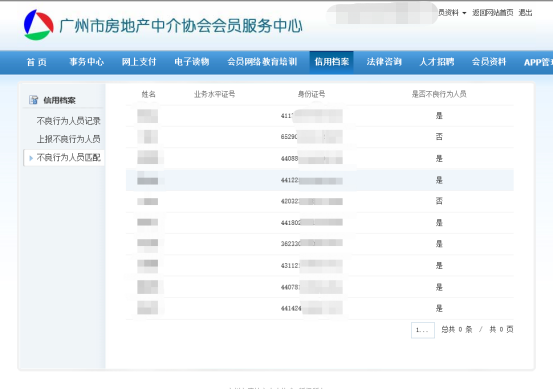The width and height of the screenshot is (553, 390).
Task: Open the 网上支付 nav tab
Action: coord(139,62)
